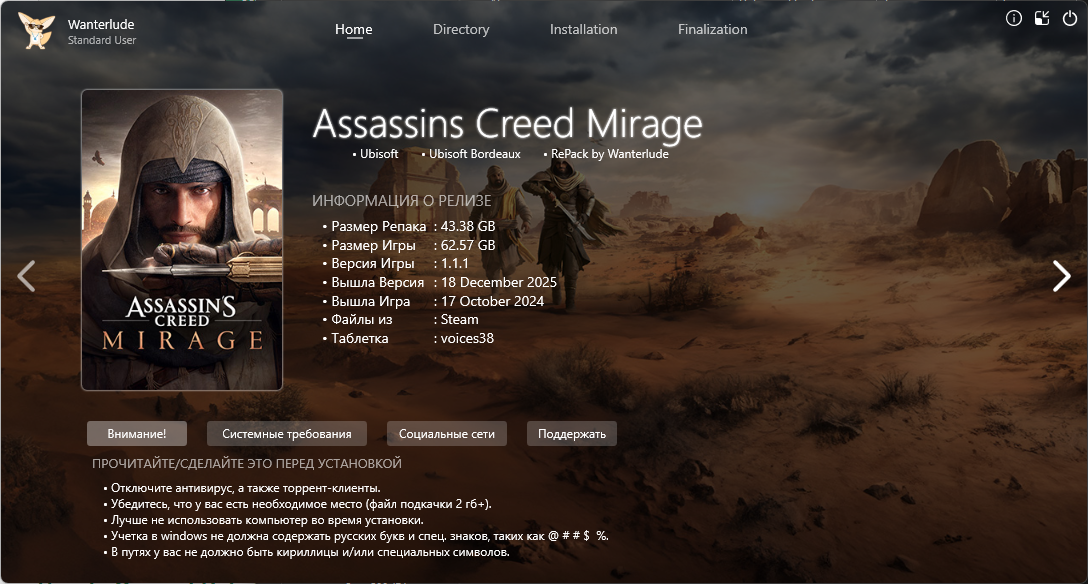This screenshot has height=584, width=1088.
Task: Show Системные требования section
Action: [x=287, y=433]
